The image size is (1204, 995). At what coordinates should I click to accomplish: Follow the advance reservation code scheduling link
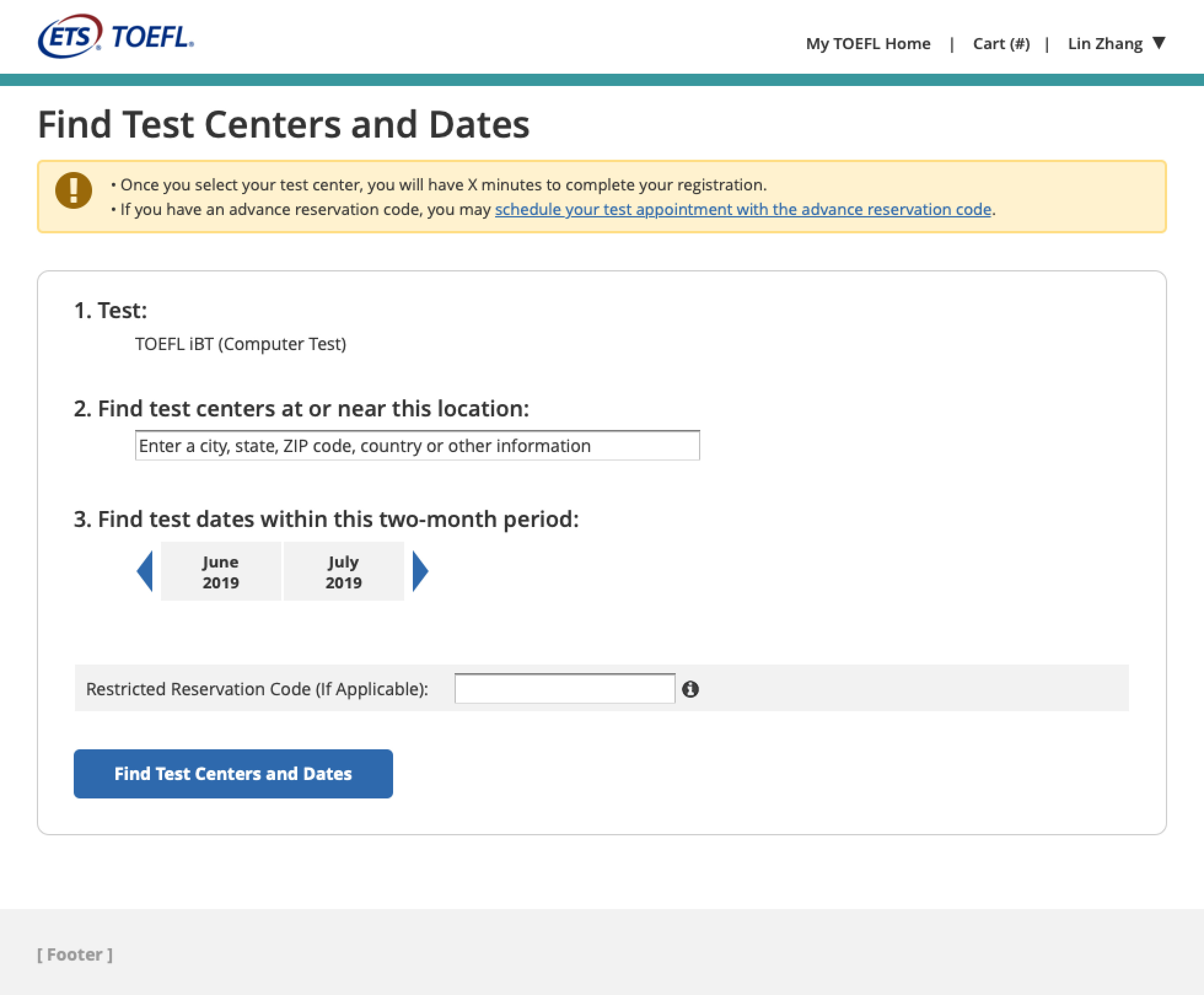743,209
